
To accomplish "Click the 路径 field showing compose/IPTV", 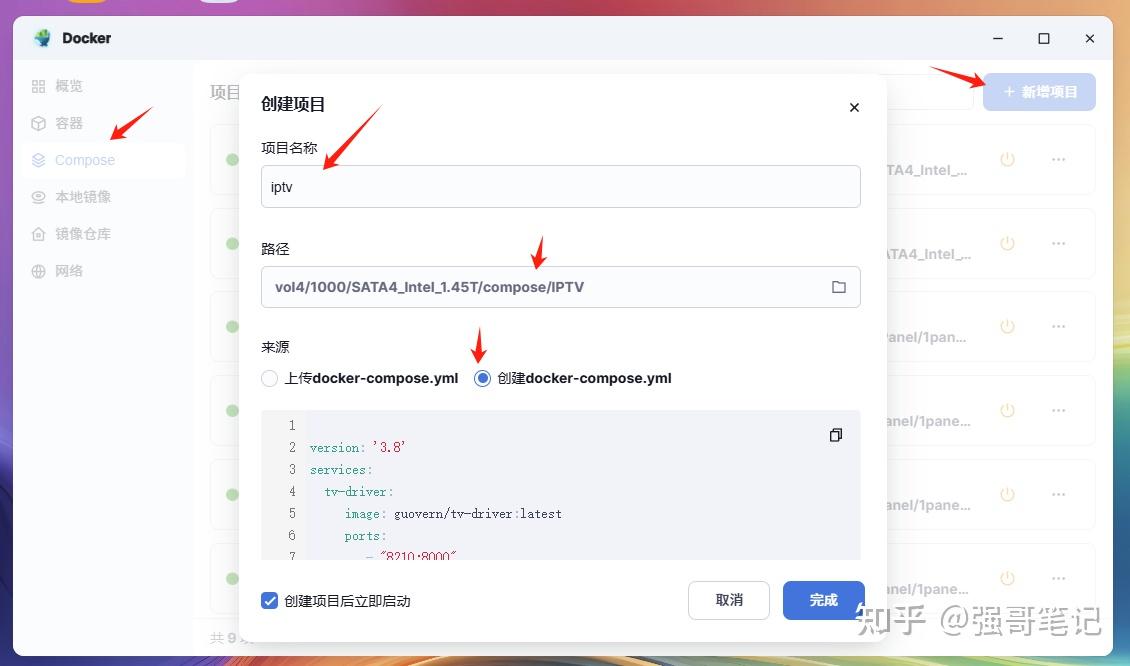I will pos(561,287).
